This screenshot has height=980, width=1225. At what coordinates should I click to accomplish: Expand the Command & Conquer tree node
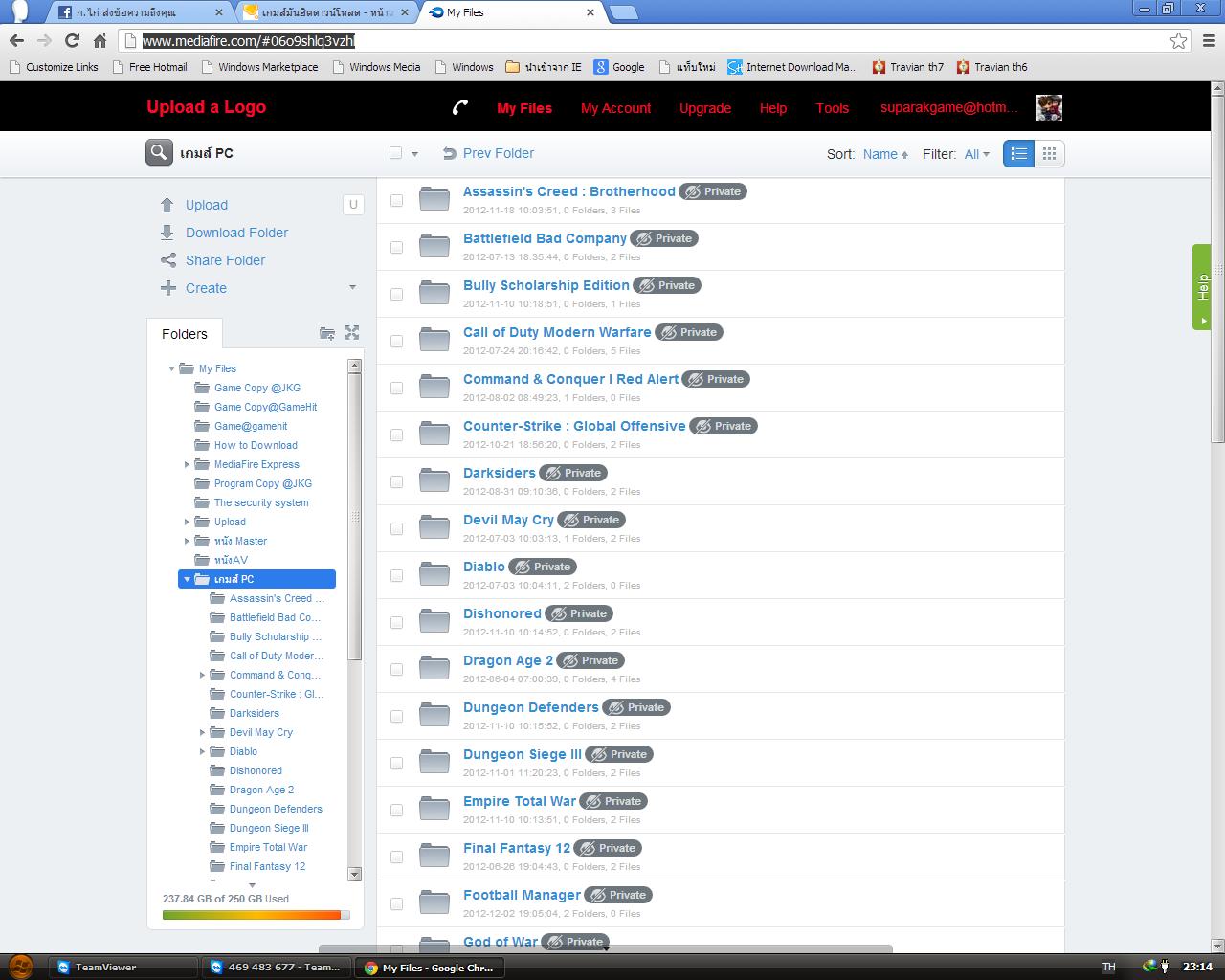(202, 675)
